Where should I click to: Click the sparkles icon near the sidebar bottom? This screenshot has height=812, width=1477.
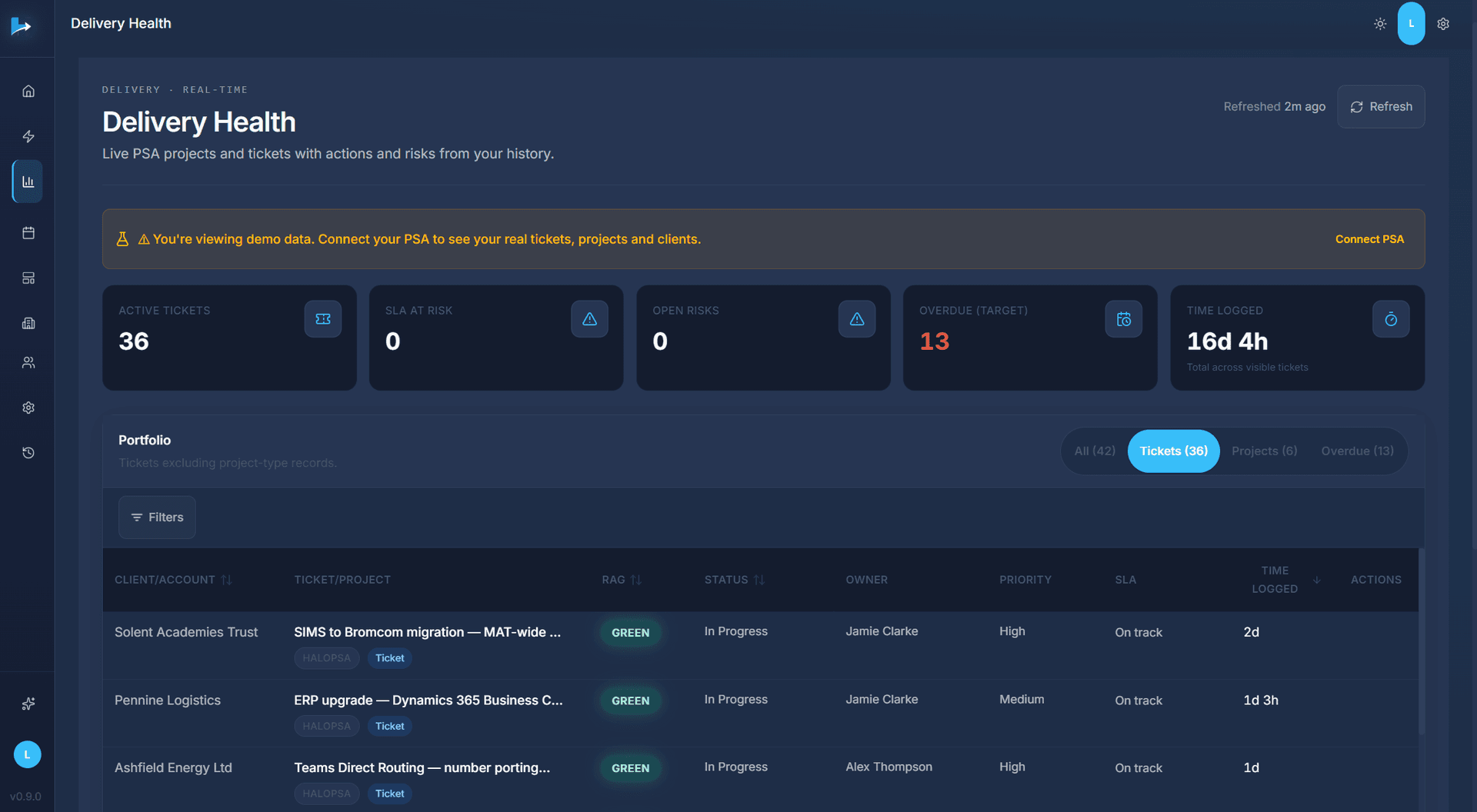[28, 704]
